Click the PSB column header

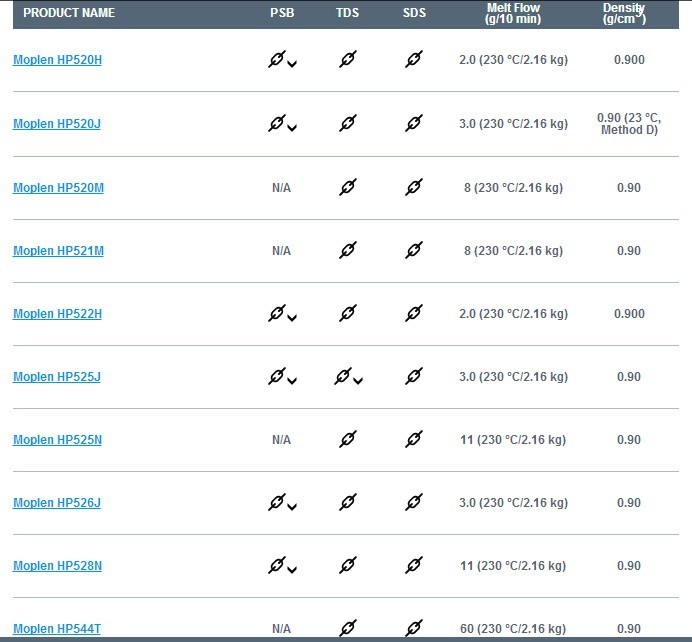pyautogui.click(x=282, y=13)
